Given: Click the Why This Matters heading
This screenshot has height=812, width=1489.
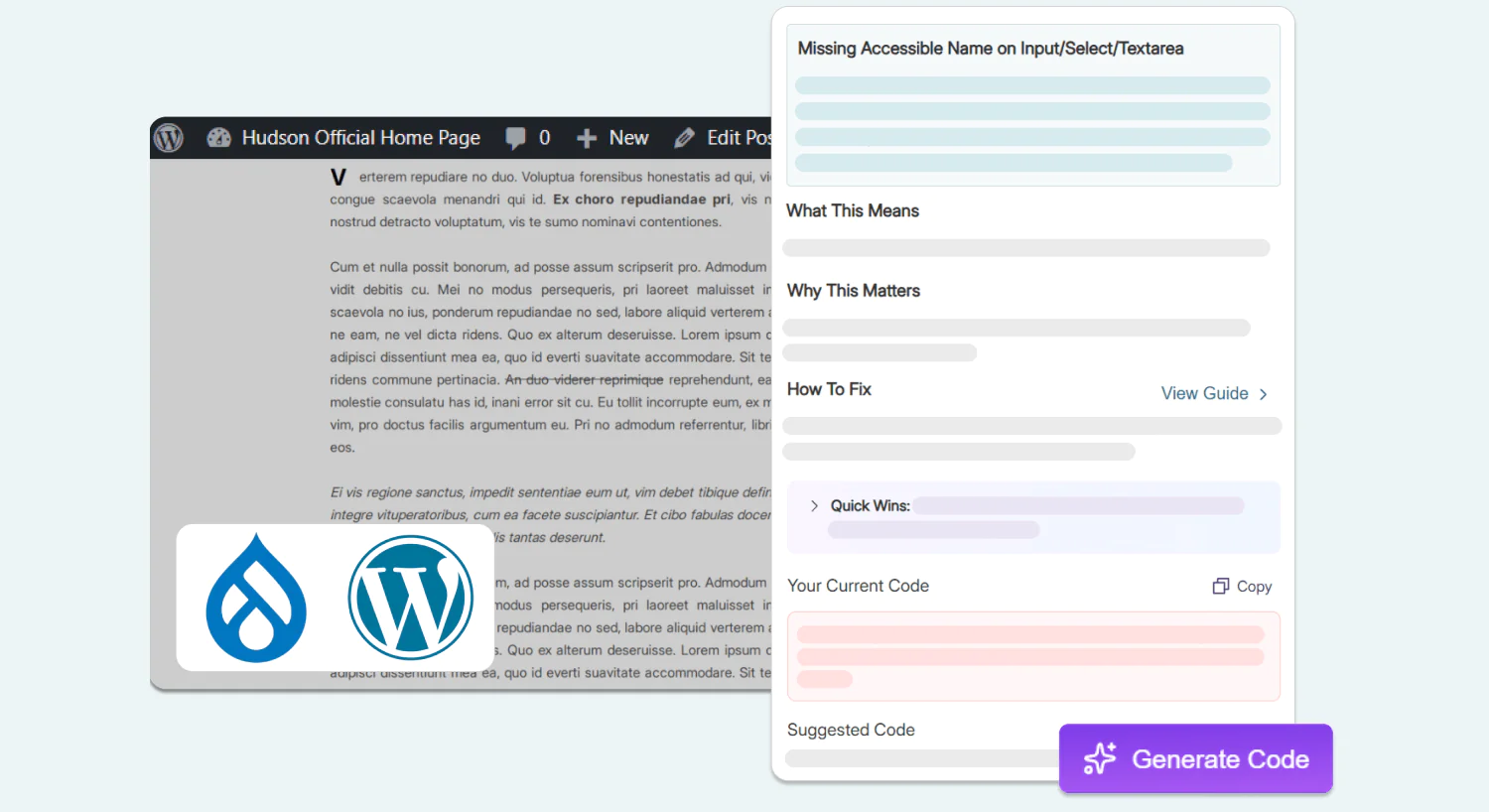Looking at the screenshot, I should (854, 291).
